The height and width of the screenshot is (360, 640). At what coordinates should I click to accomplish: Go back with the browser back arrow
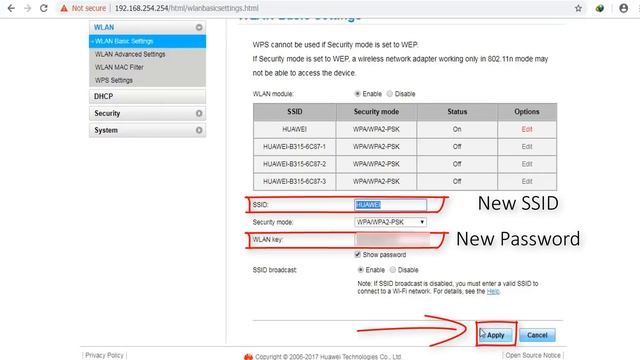click(11, 8)
